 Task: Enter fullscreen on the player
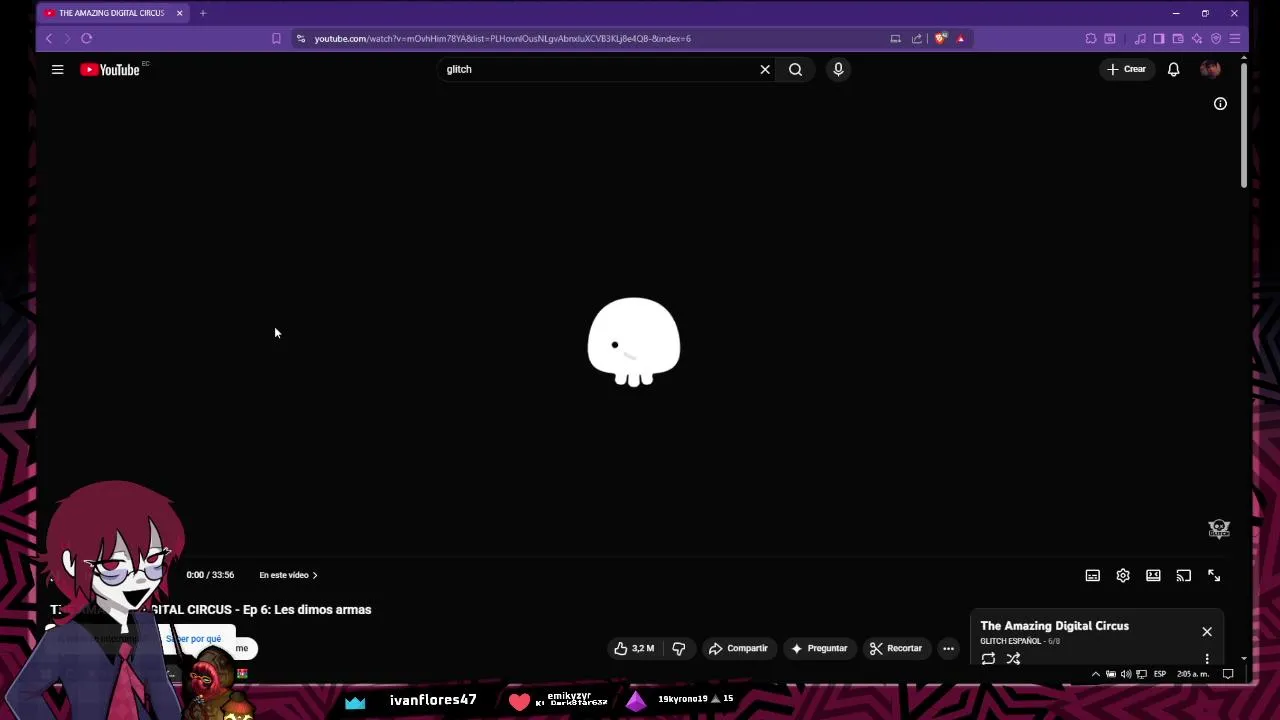click(1214, 575)
